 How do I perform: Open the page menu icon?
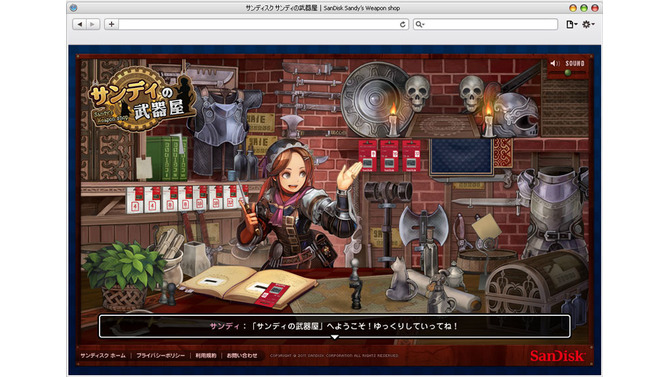click(571, 24)
